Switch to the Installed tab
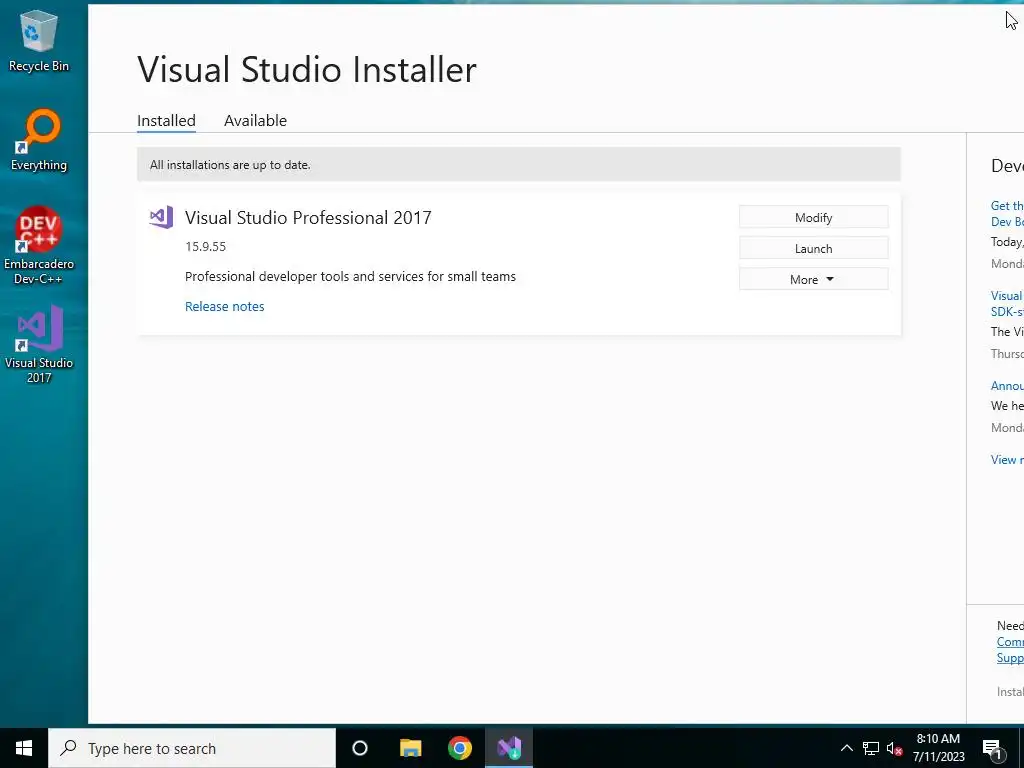The width and height of the screenshot is (1024, 768). point(167,121)
